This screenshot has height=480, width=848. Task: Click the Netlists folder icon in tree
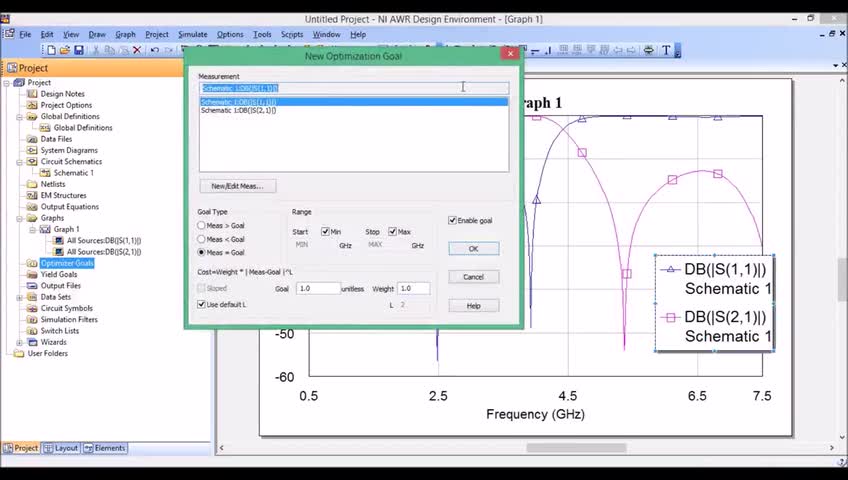pos(32,184)
